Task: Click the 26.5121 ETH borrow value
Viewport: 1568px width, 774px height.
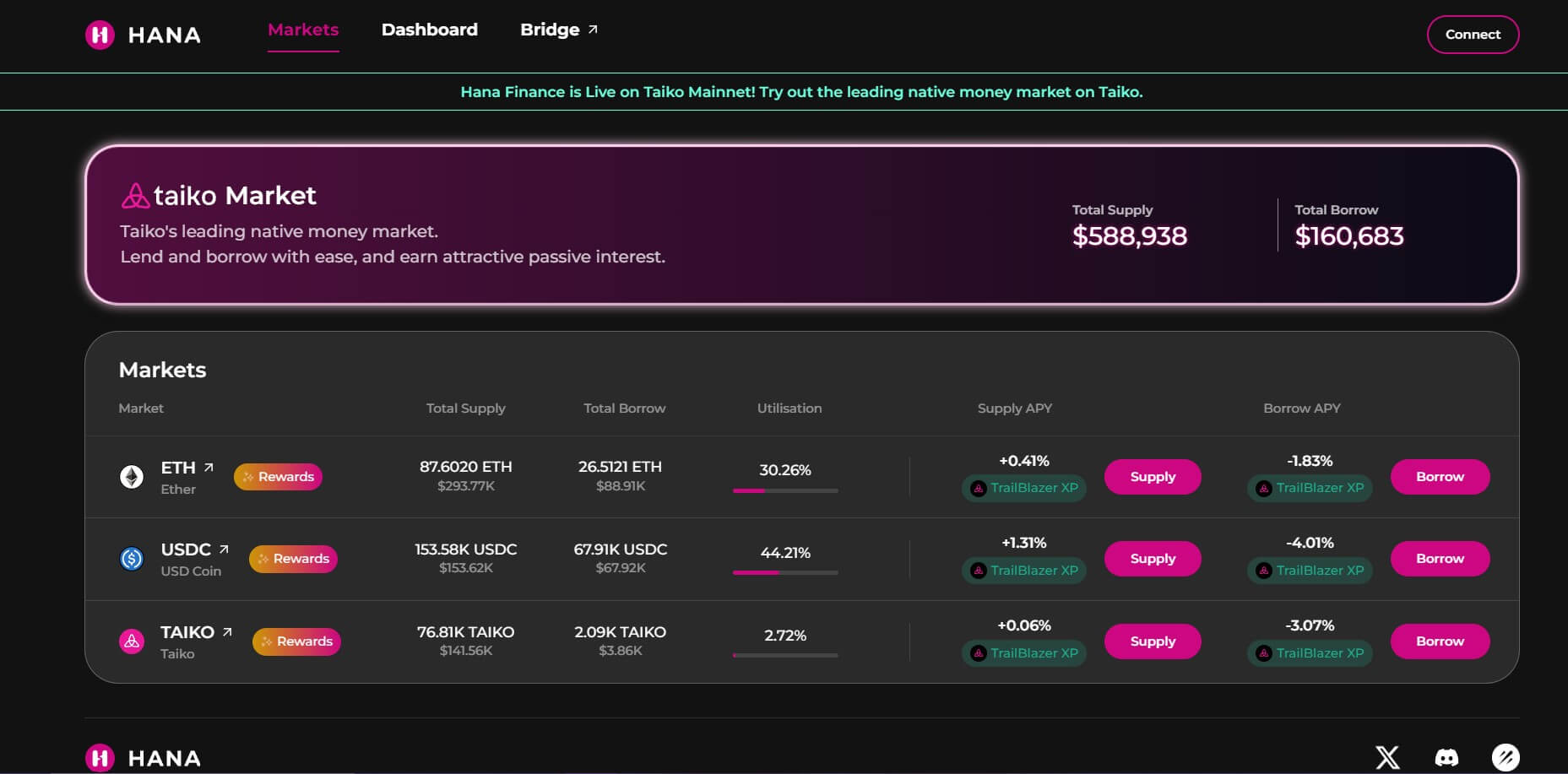Action: click(620, 467)
